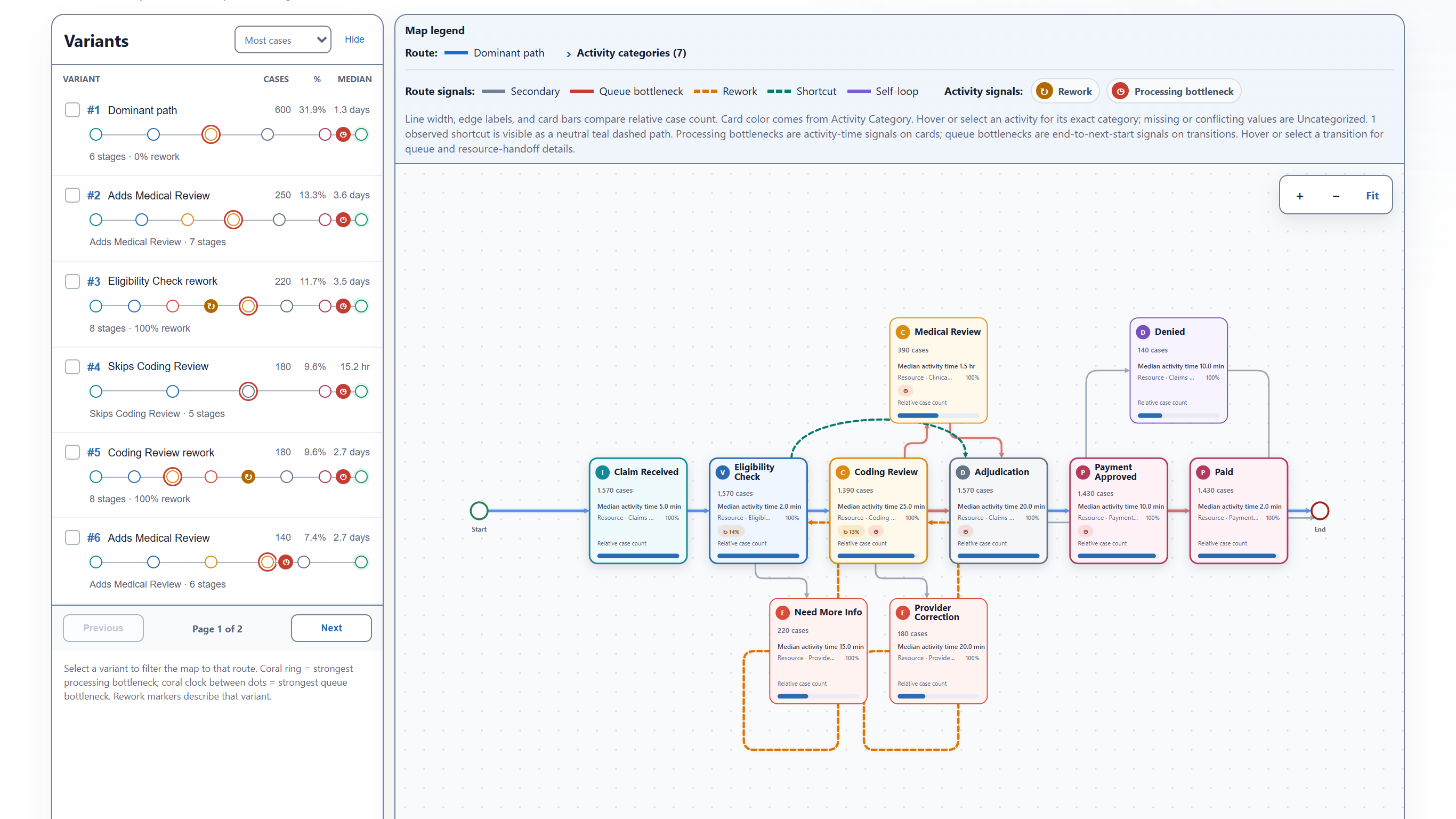The height and width of the screenshot is (819, 1456).
Task: Click the rework marker in variant #3 track
Action: click(x=211, y=306)
